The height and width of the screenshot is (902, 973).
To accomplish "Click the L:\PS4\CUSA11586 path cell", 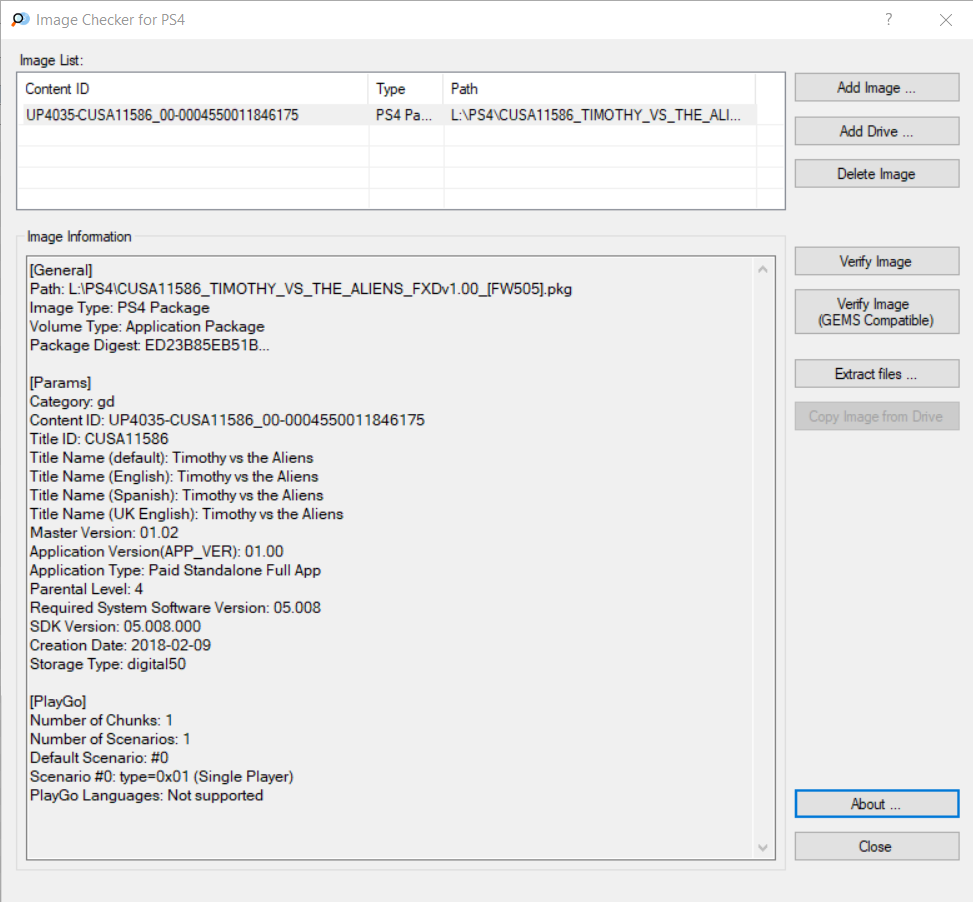I will (x=596, y=115).
